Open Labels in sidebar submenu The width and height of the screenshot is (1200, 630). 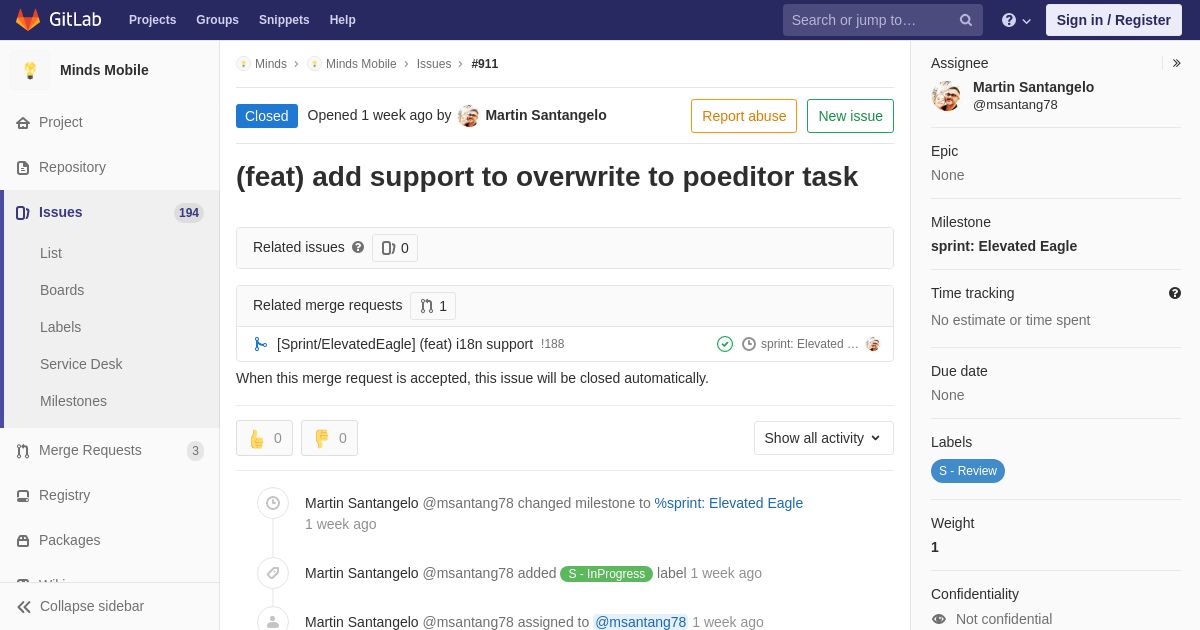[x=61, y=327]
